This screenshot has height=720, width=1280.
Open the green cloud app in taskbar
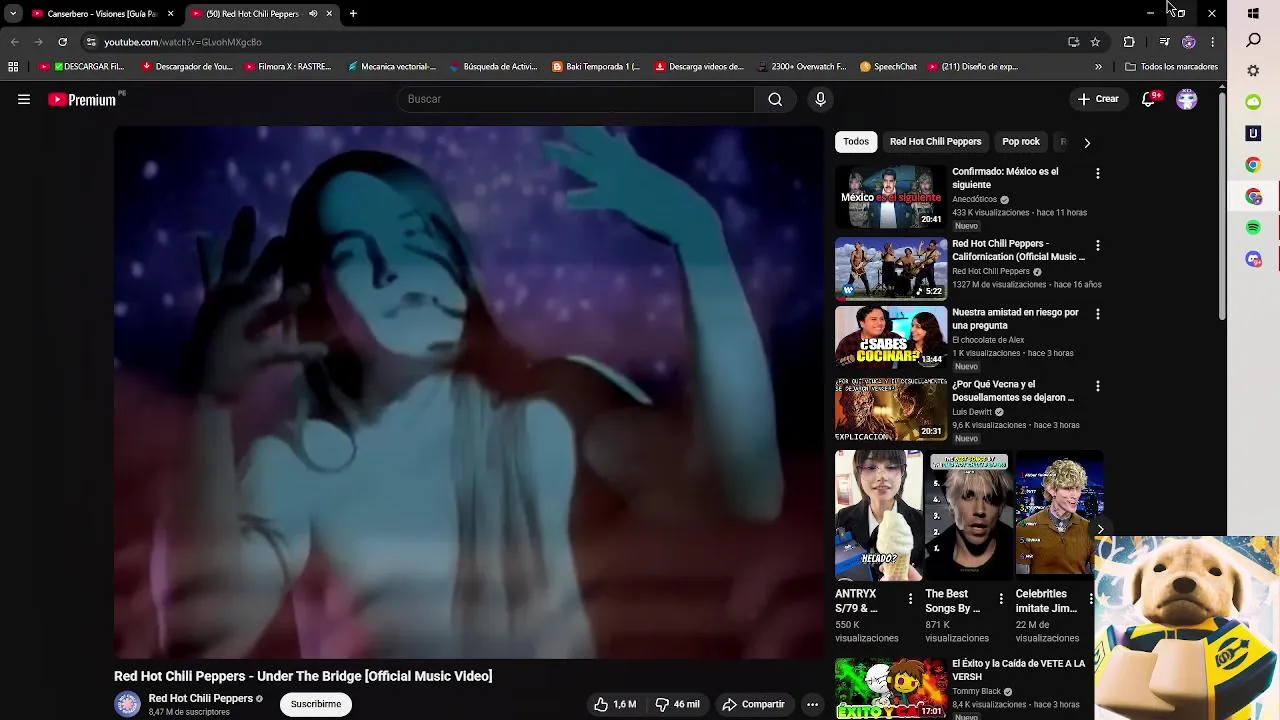pos(1253,102)
